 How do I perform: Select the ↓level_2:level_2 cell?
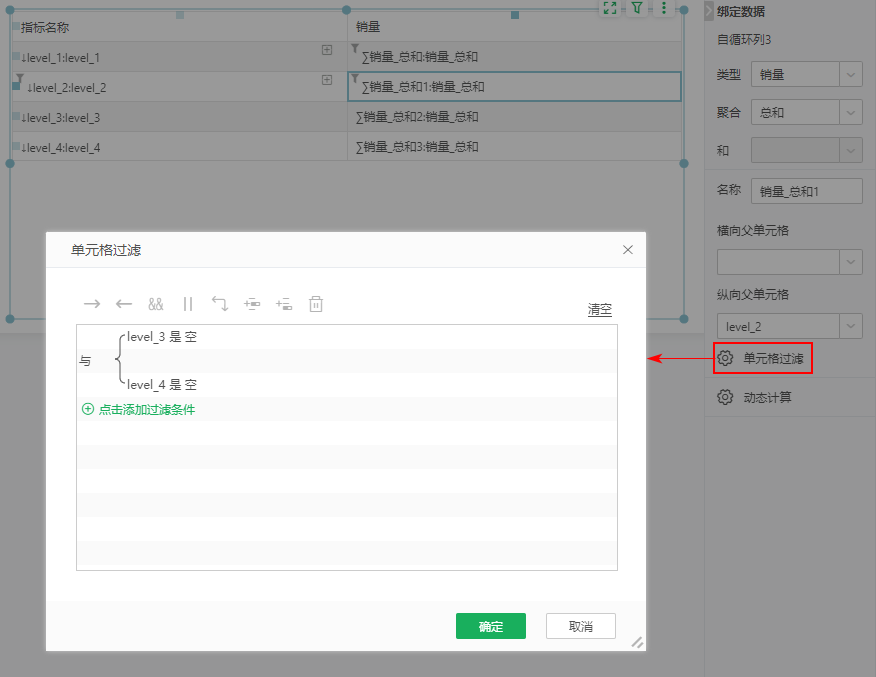click(x=179, y=87)
